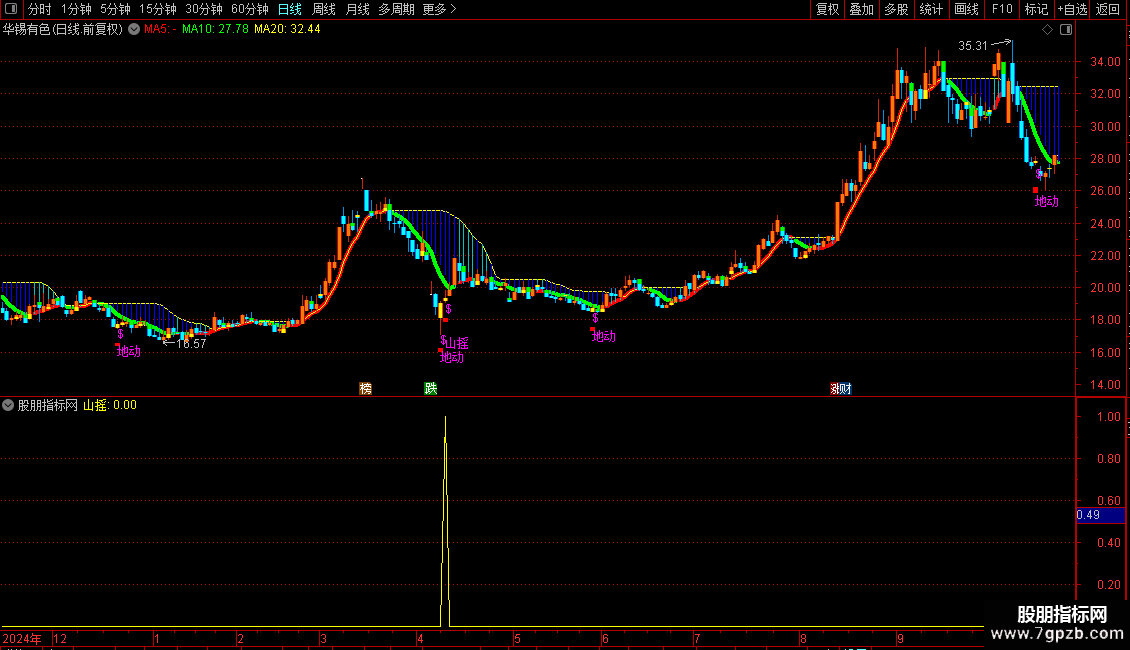The image size is (1130, 650).
Task: Click the 山摇 signal label on chart
Action: pyautogui.click(x=457, y=343)
